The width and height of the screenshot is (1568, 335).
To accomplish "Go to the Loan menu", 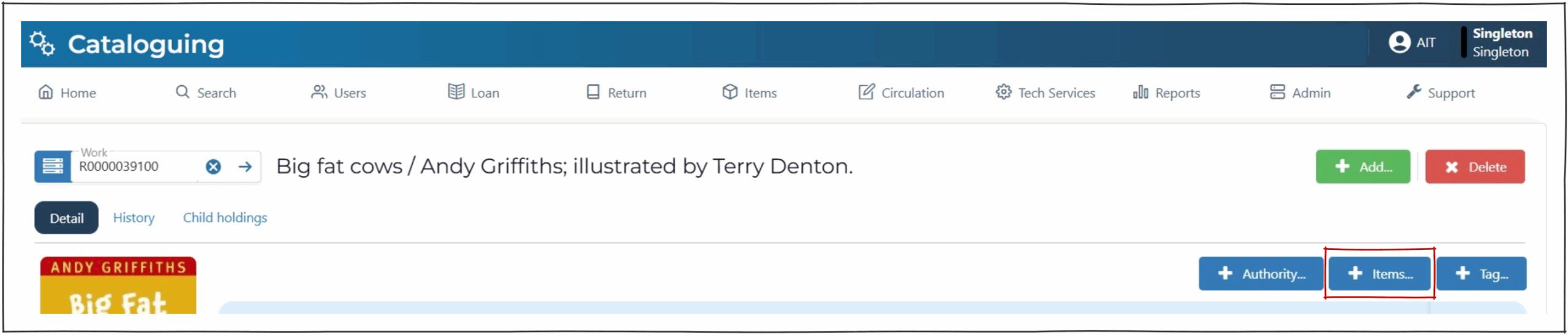I will pos(473,92).
